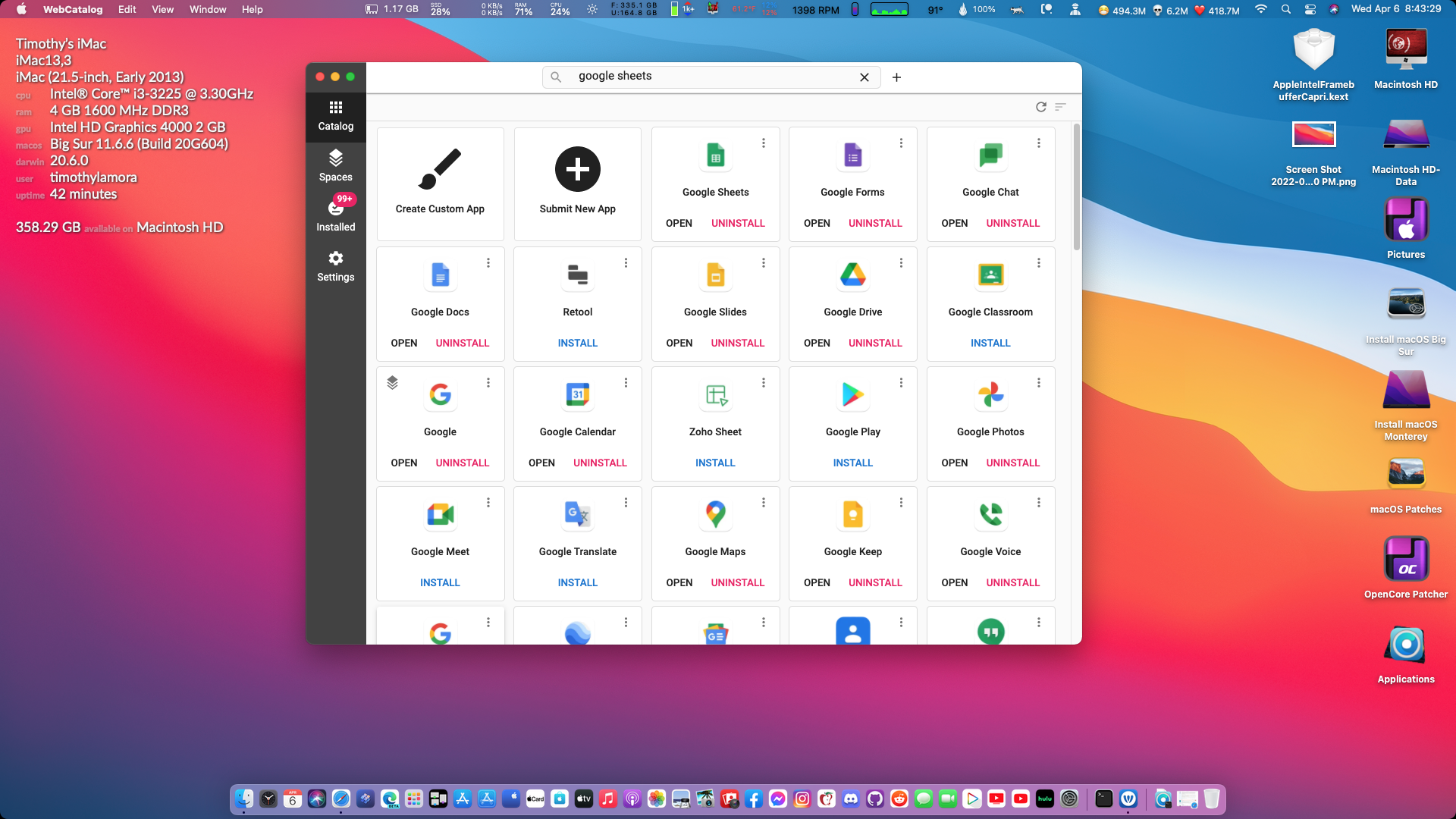The width and height of the screenshot is (1456, 819).
Task: Open Finder from the Dock
Action: tap(244, 799)
